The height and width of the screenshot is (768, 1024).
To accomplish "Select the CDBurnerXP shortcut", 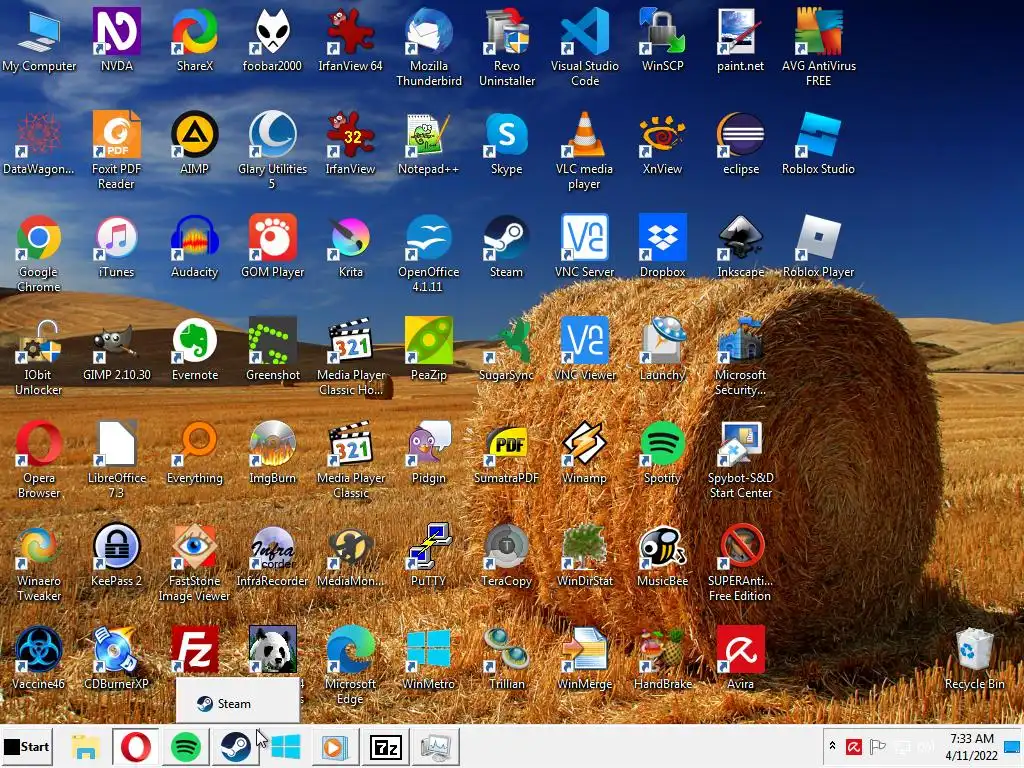I will pos(116,658).
